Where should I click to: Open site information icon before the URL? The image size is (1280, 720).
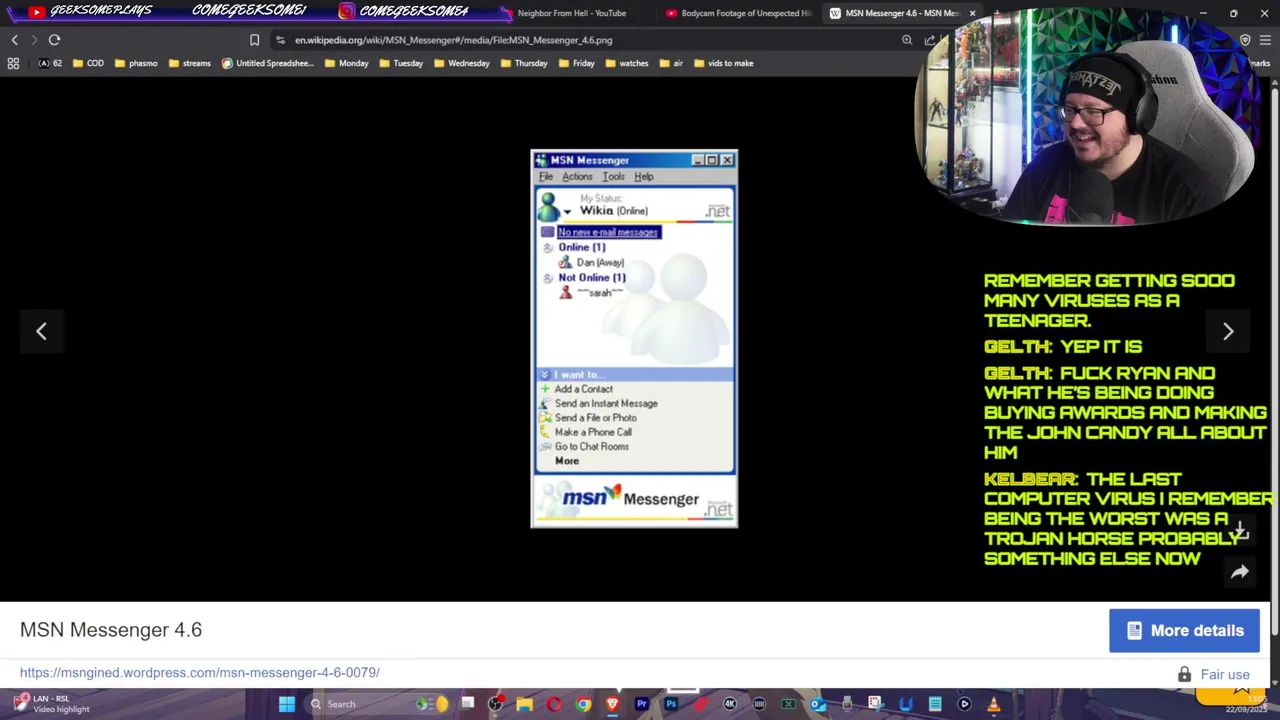[x=280, y=40]
